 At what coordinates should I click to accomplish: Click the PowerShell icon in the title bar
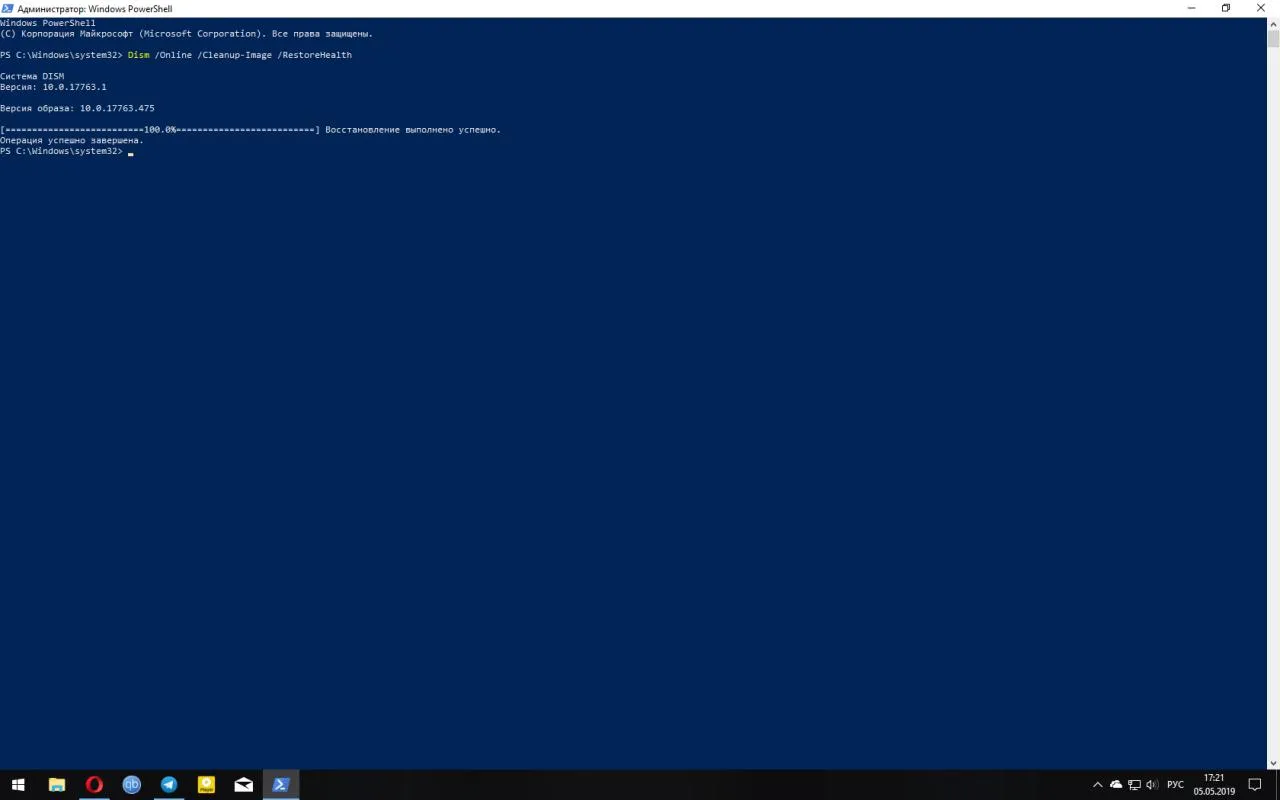point(7,8)
